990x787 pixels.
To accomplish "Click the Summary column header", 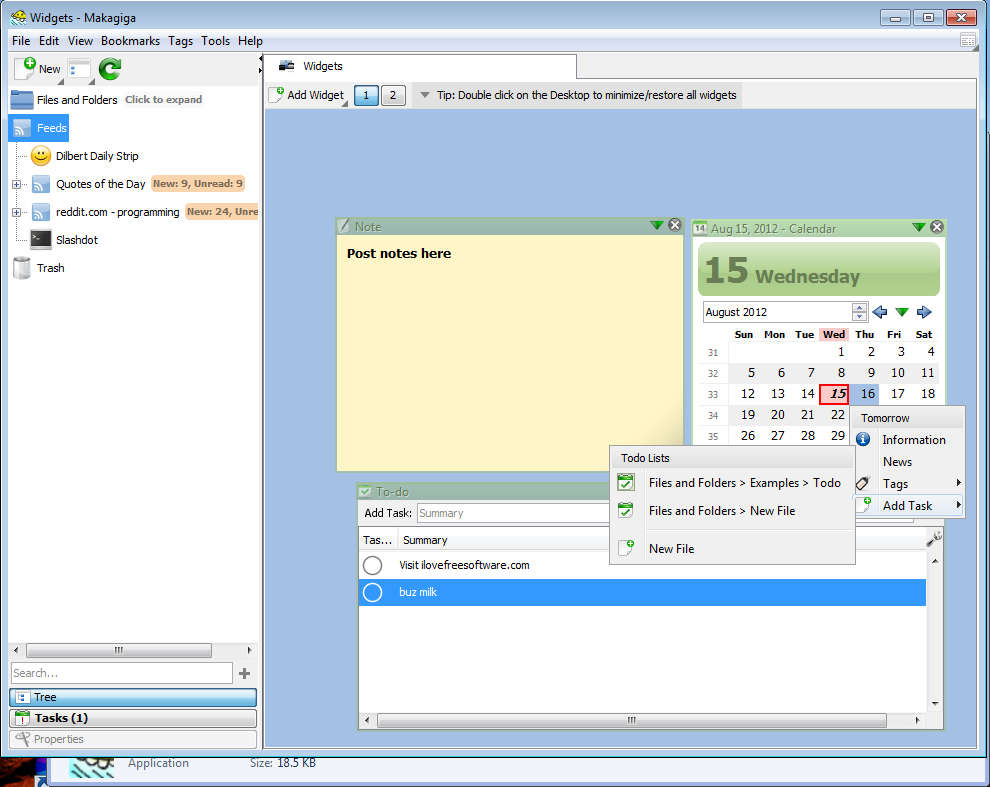I will click(425, 540).
